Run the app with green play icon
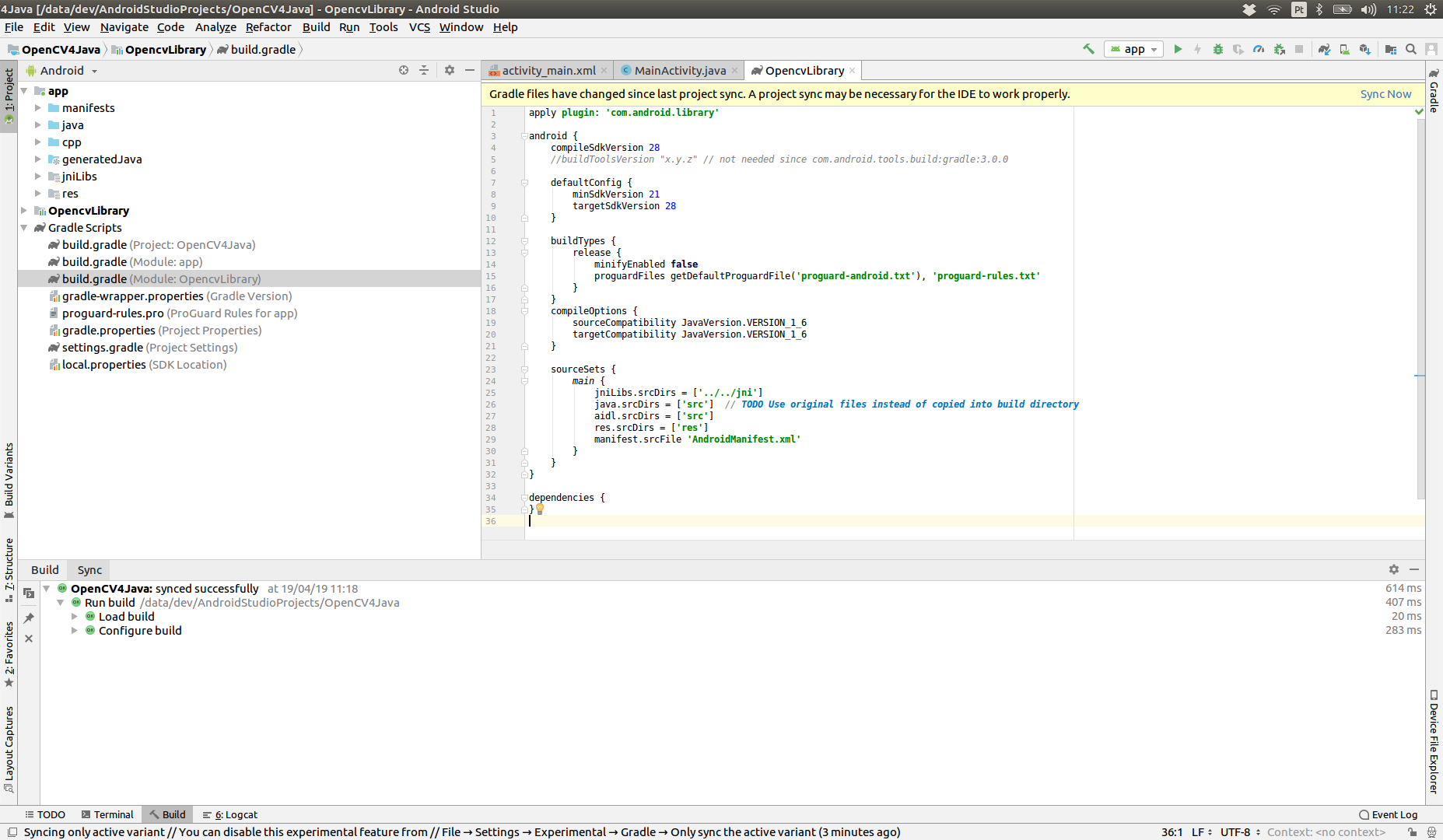Screen dimensions: 1443x840 pos(1178,49)
